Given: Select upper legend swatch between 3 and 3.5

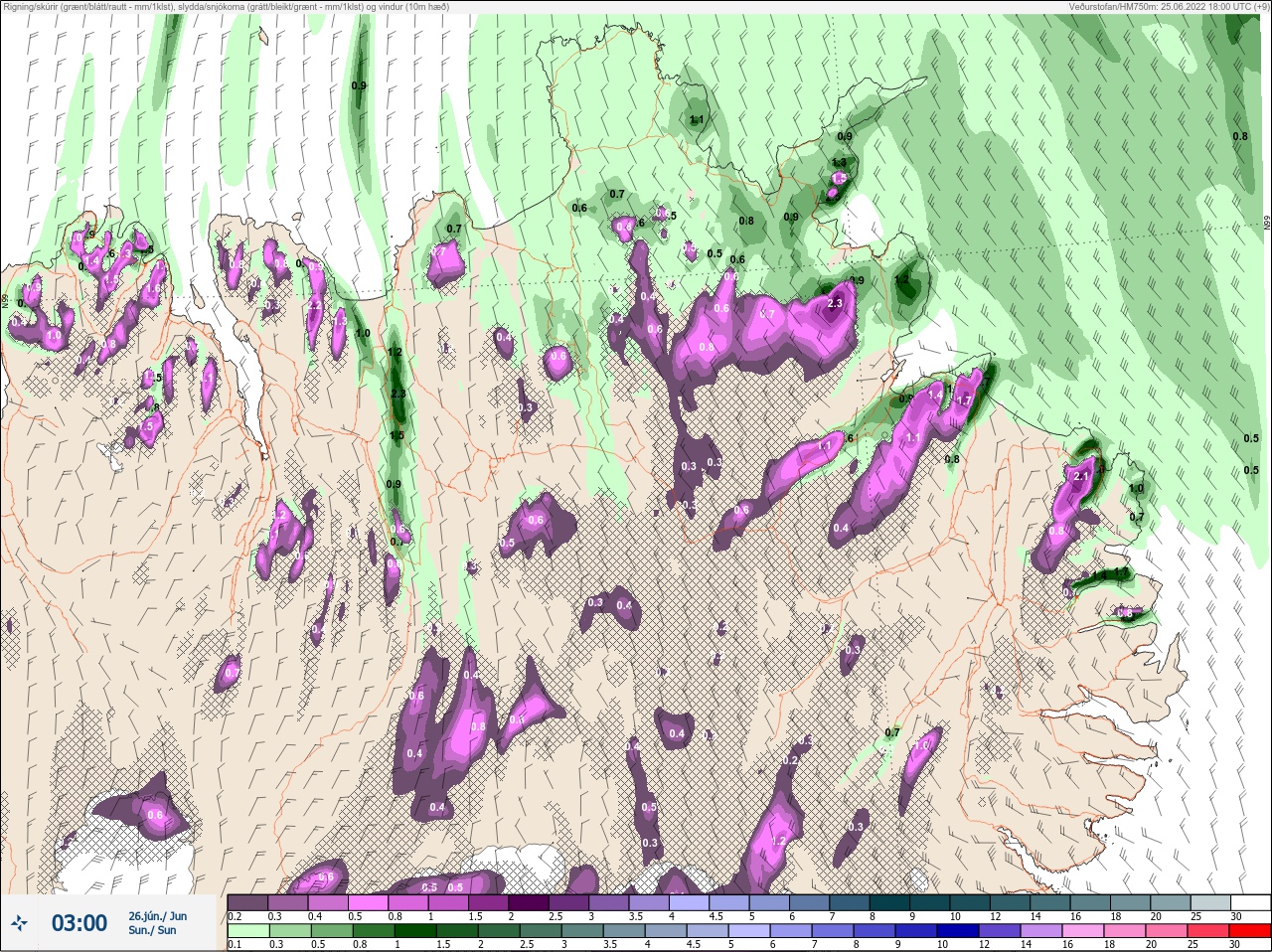Looking at the screenshot, I should [x=610, y=903].
